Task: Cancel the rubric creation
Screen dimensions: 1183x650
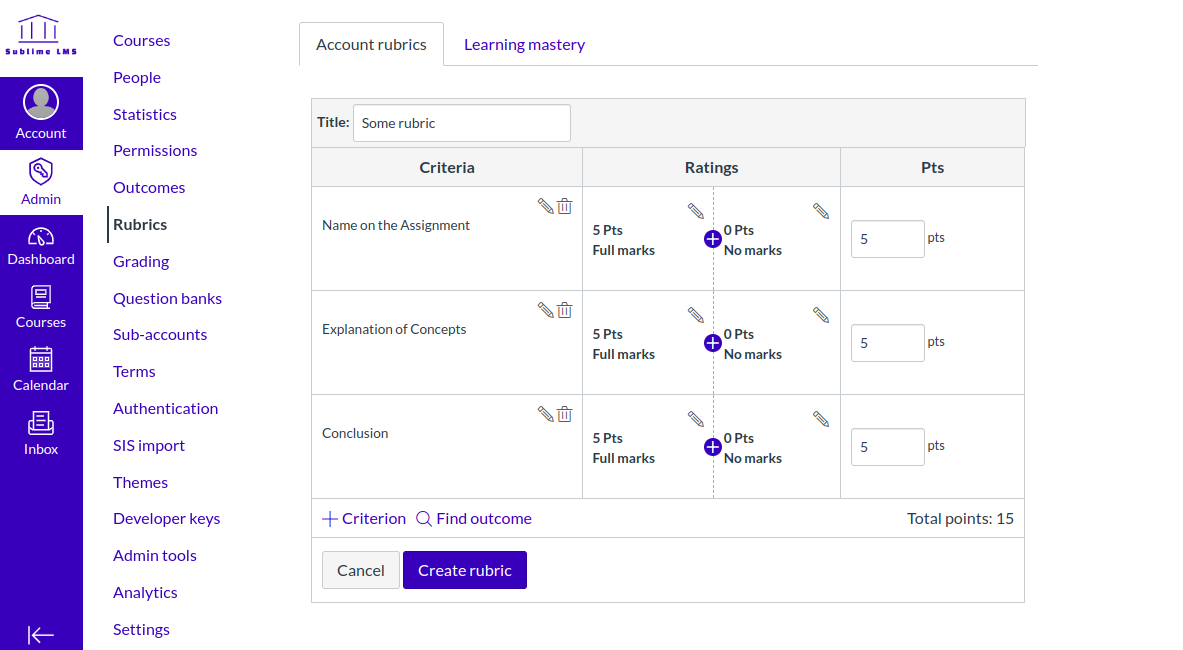Action: (x=360, y=570)
